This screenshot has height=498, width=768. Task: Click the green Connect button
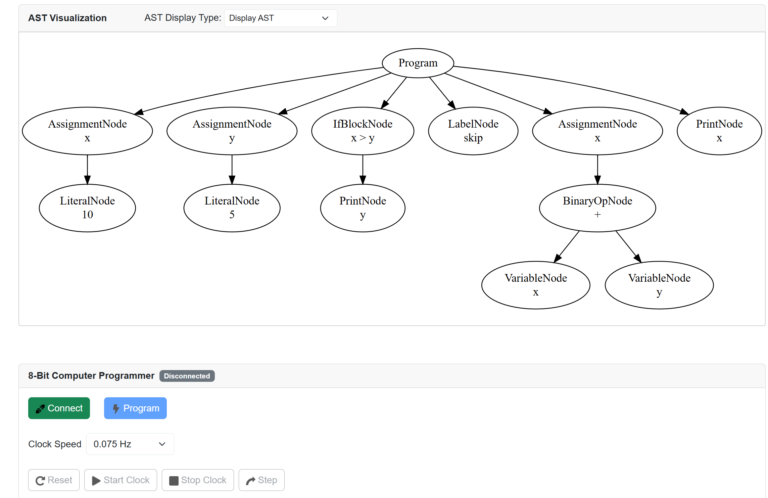[x=59, y=408]
